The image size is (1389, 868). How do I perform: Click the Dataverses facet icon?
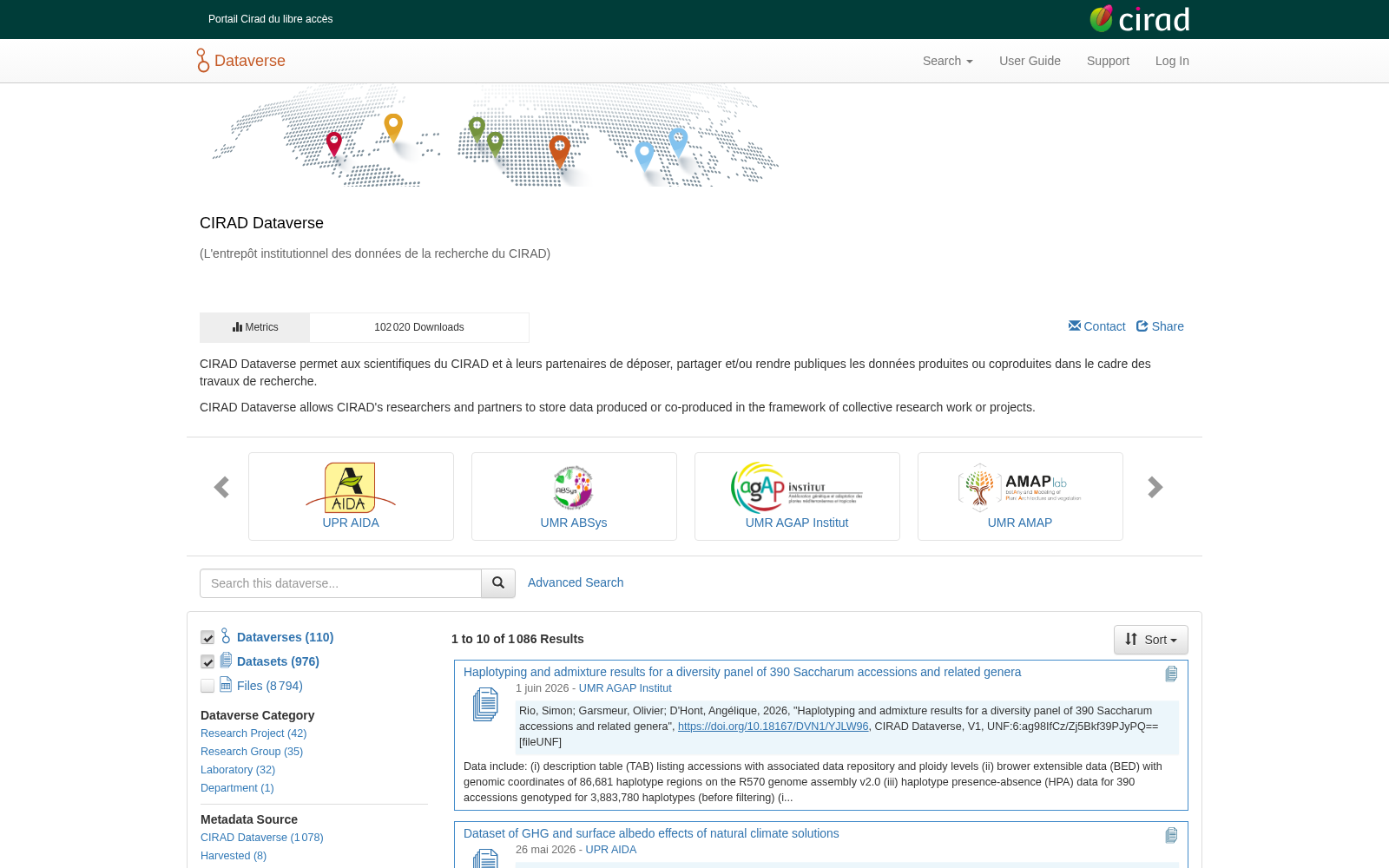pyautogui.click(x=226, y=636)
